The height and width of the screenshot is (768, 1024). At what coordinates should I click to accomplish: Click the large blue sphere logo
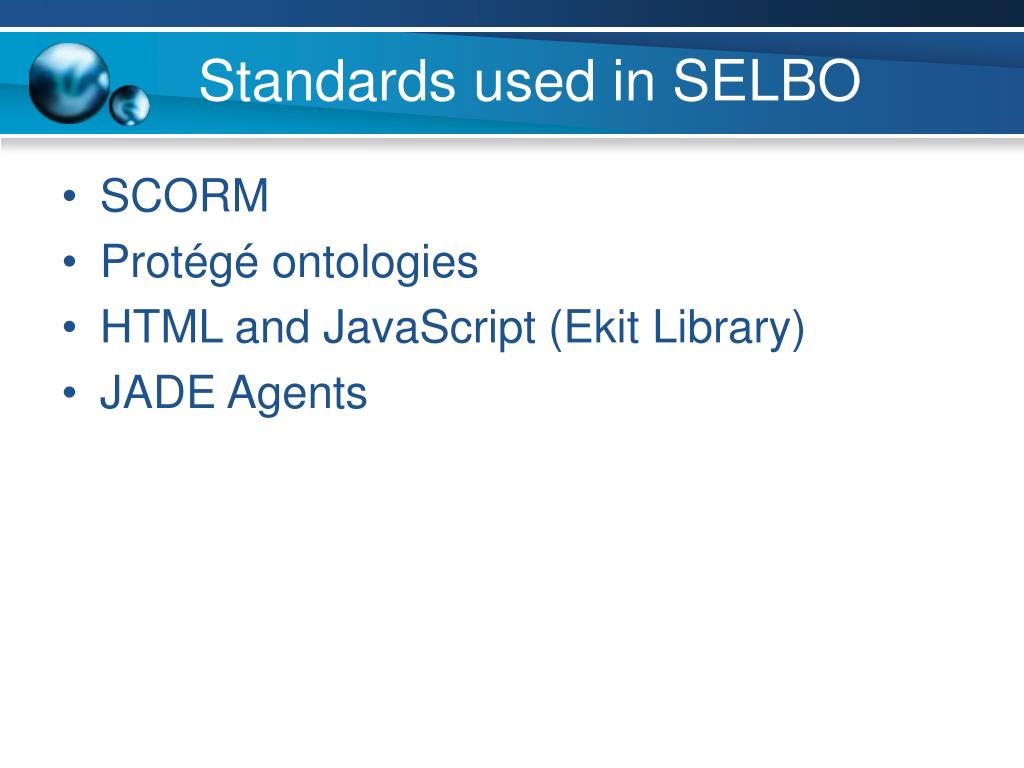tap(69, 83)
